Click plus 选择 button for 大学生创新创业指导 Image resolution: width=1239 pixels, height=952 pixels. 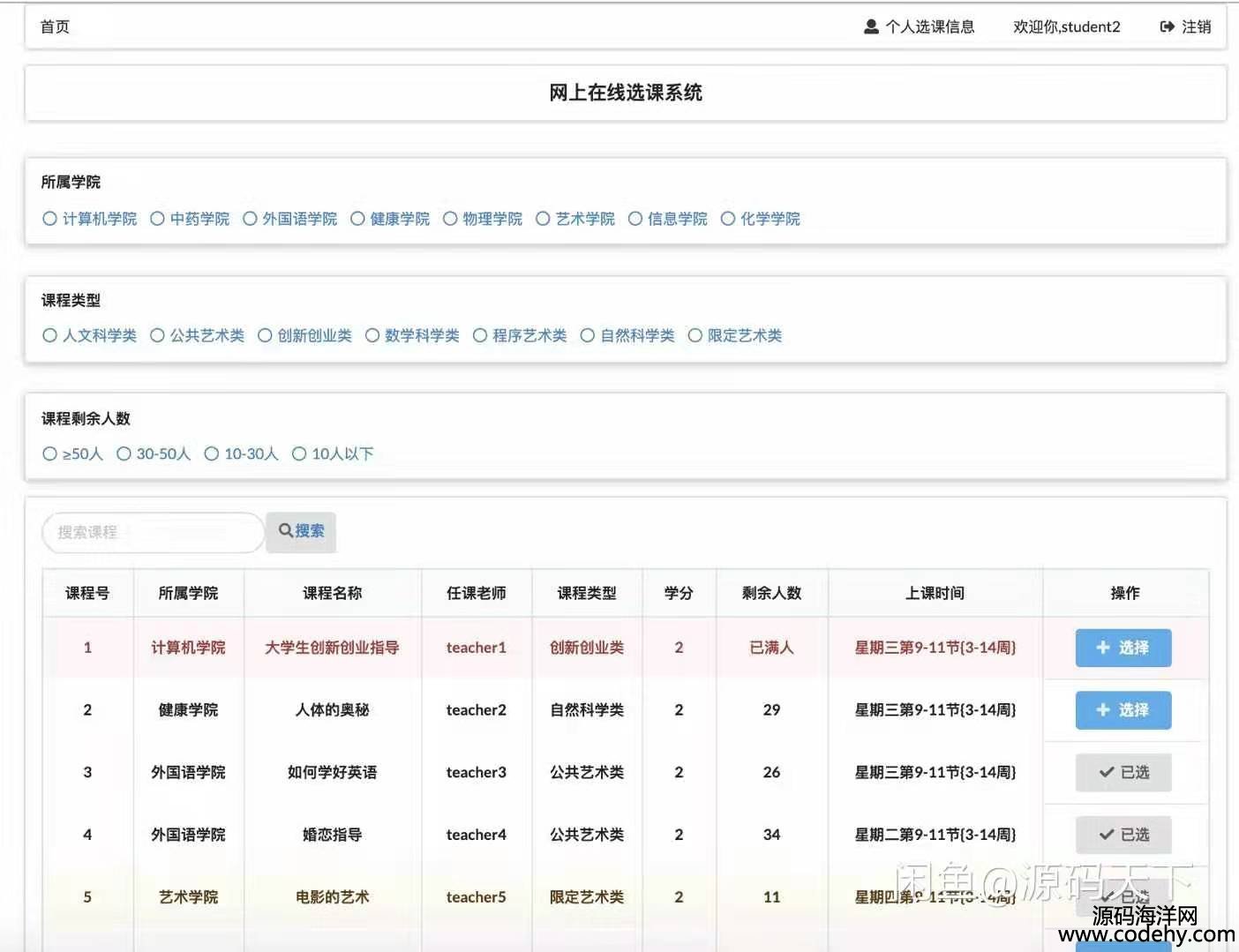(1123, 648)
